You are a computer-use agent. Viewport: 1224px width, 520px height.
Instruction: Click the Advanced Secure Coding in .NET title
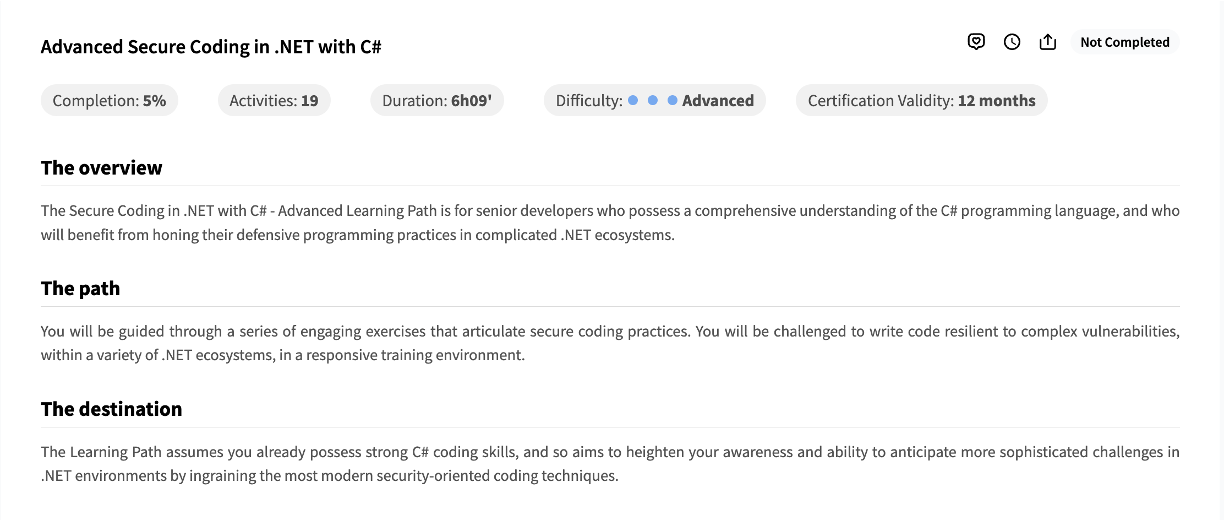point(211,47)
